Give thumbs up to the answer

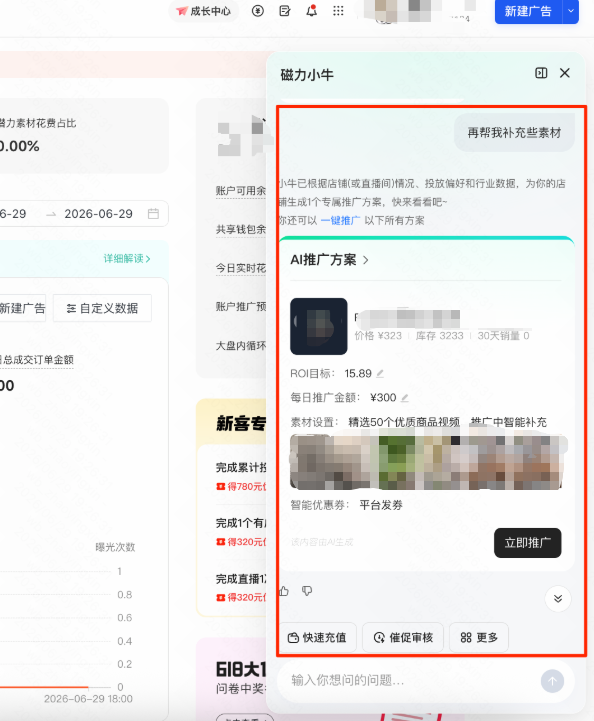point(284,591)
